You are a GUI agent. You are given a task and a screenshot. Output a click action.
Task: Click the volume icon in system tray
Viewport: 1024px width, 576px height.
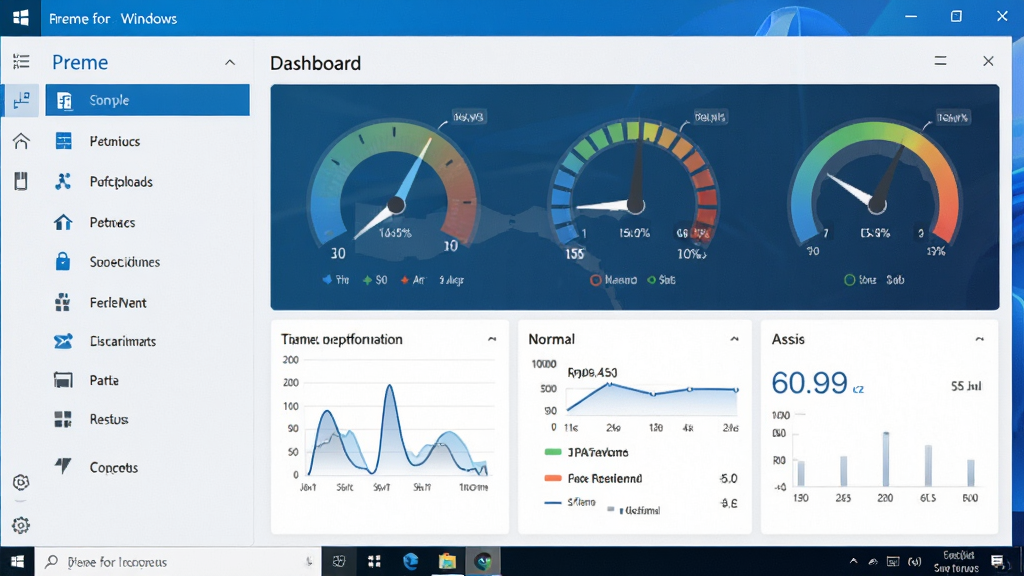click(x=914, y=562)
